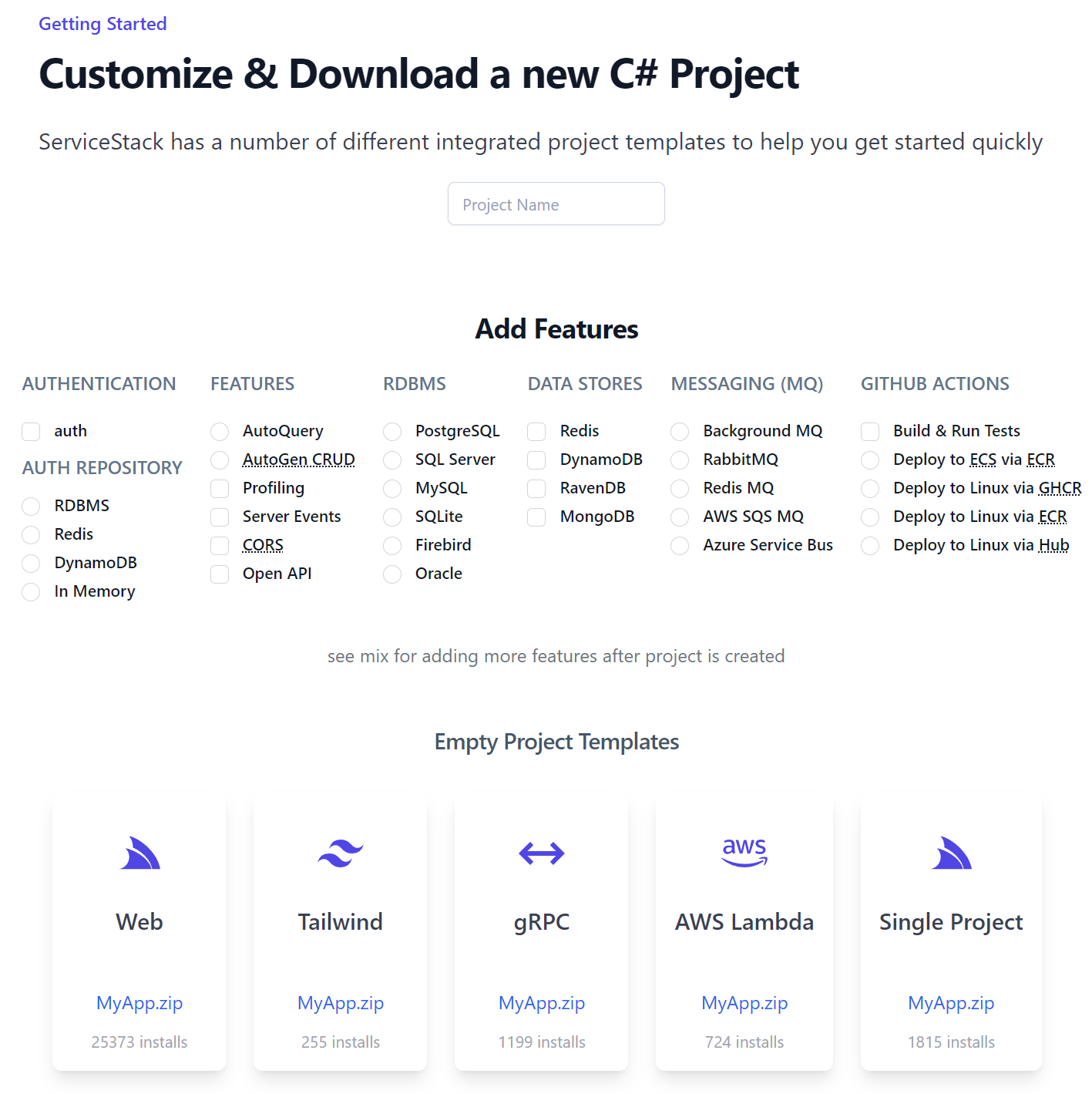Check Redis under Data Stores
Screen dimensions: 1092x1094
click(x=536, y=432)
